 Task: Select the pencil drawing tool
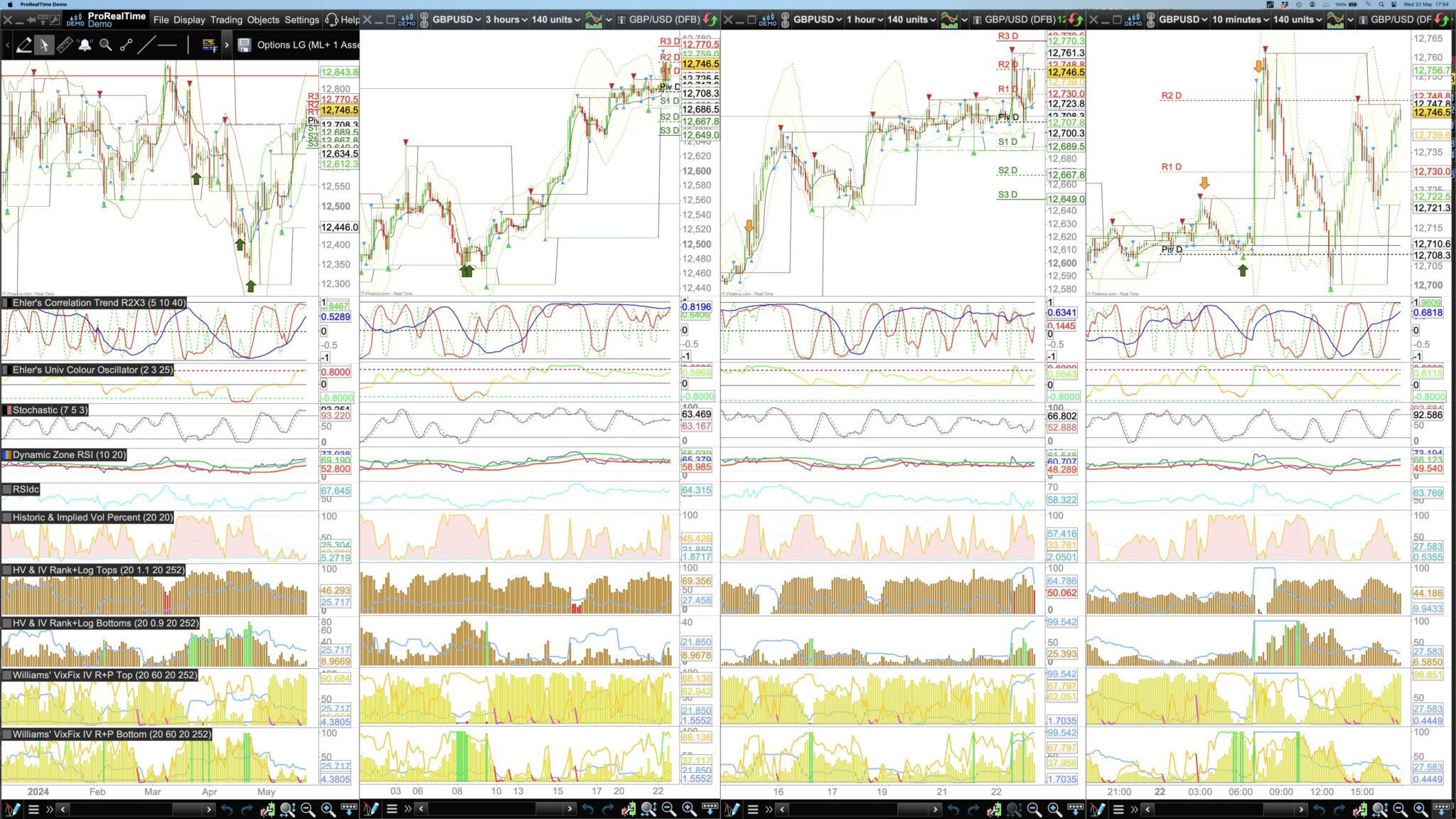[x=23, y=45]
